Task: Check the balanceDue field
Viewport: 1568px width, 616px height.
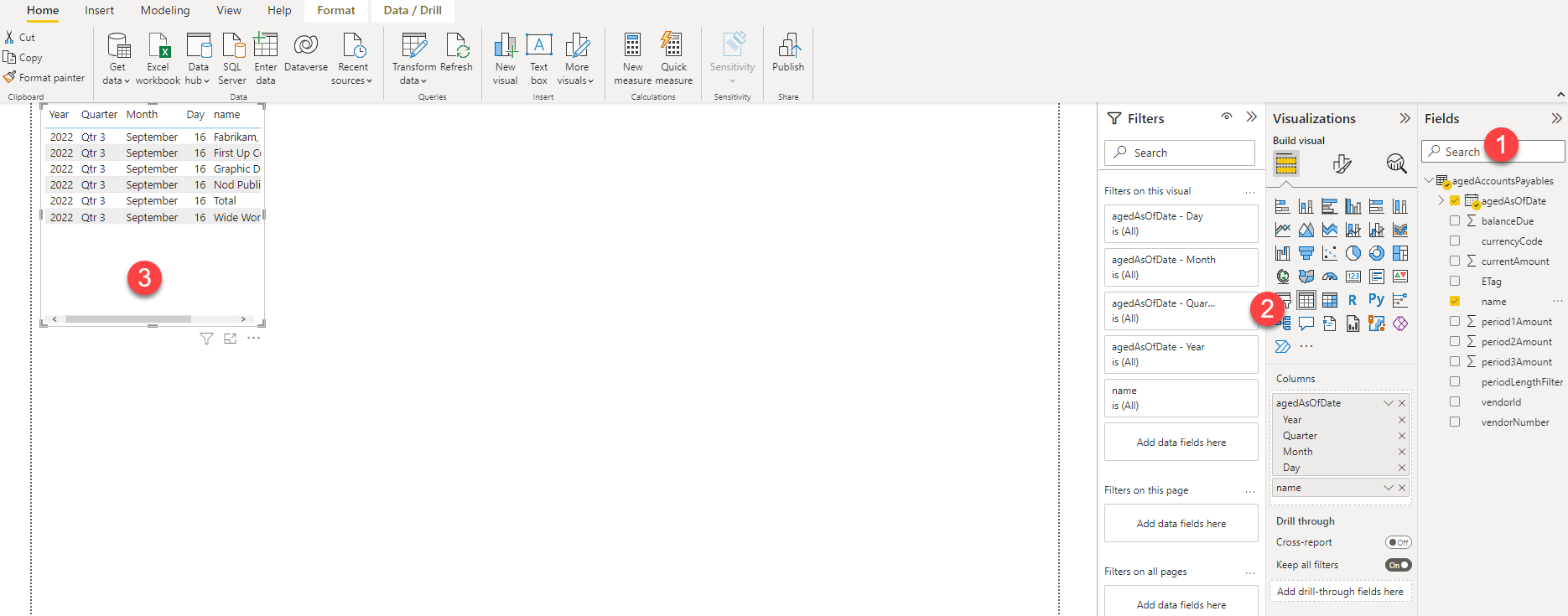Action: 1455,220
